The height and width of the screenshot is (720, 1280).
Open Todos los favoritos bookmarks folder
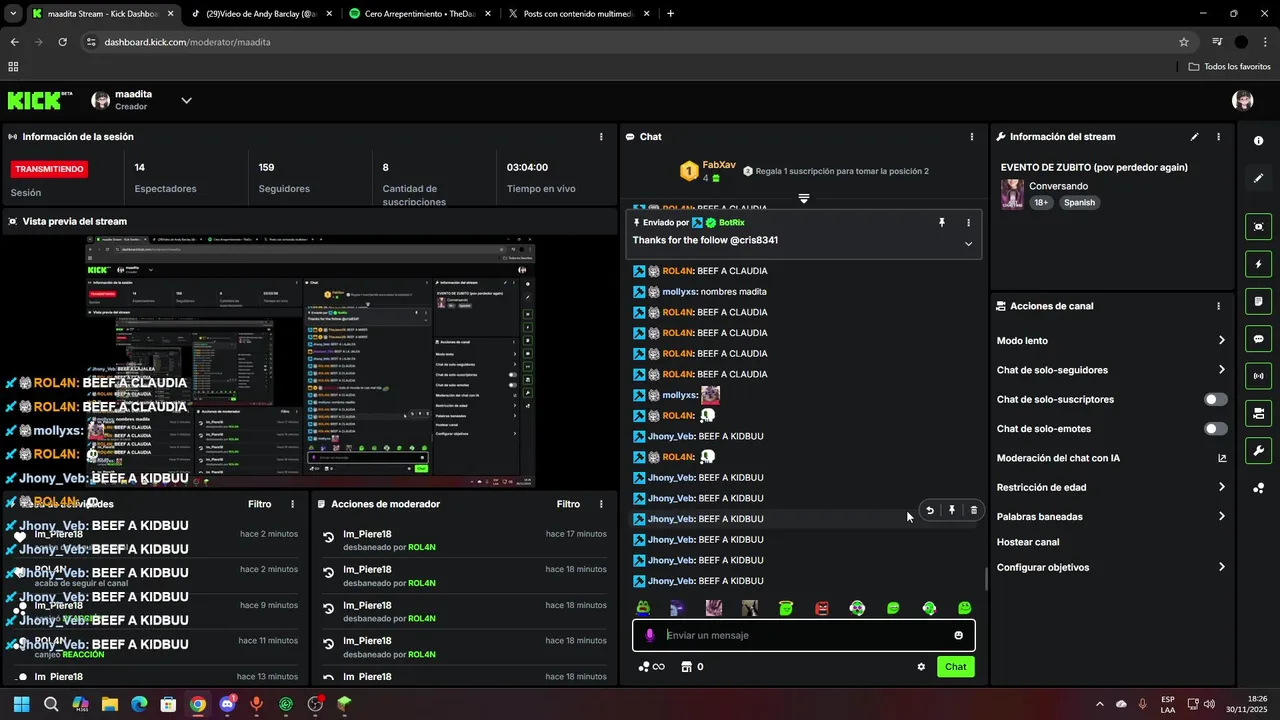[x=1229, y=66]
